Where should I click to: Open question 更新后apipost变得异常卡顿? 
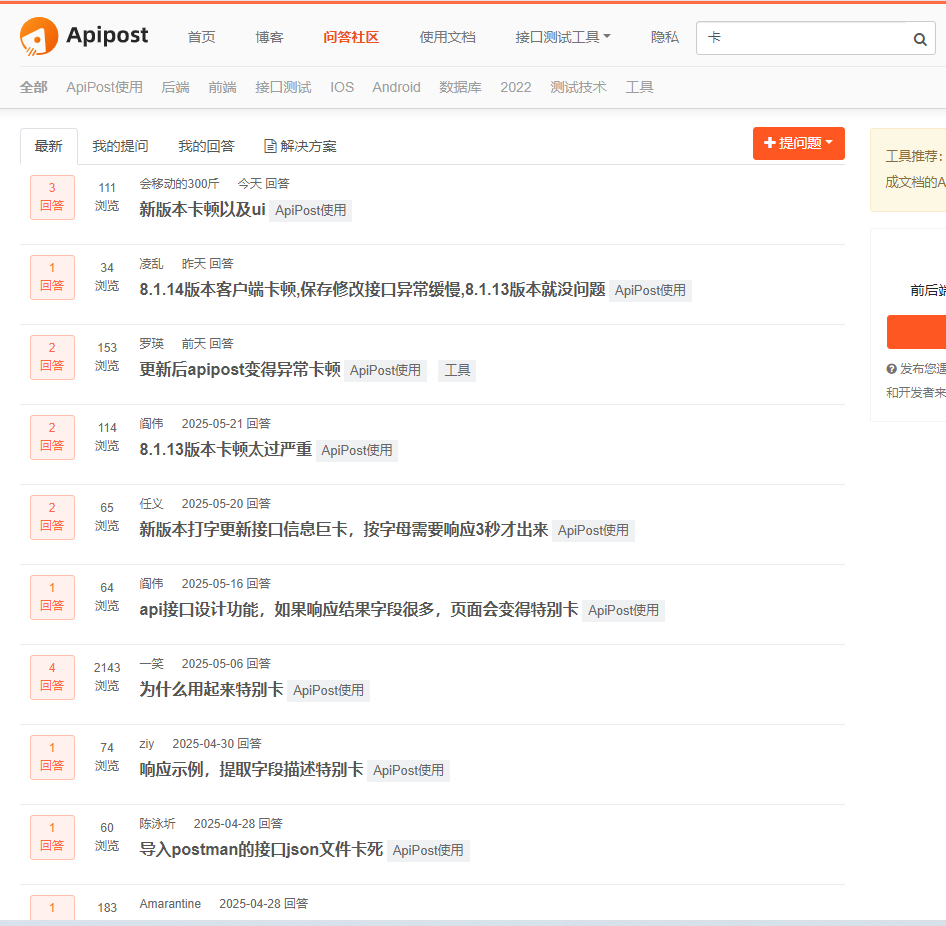tap(240, 369)
